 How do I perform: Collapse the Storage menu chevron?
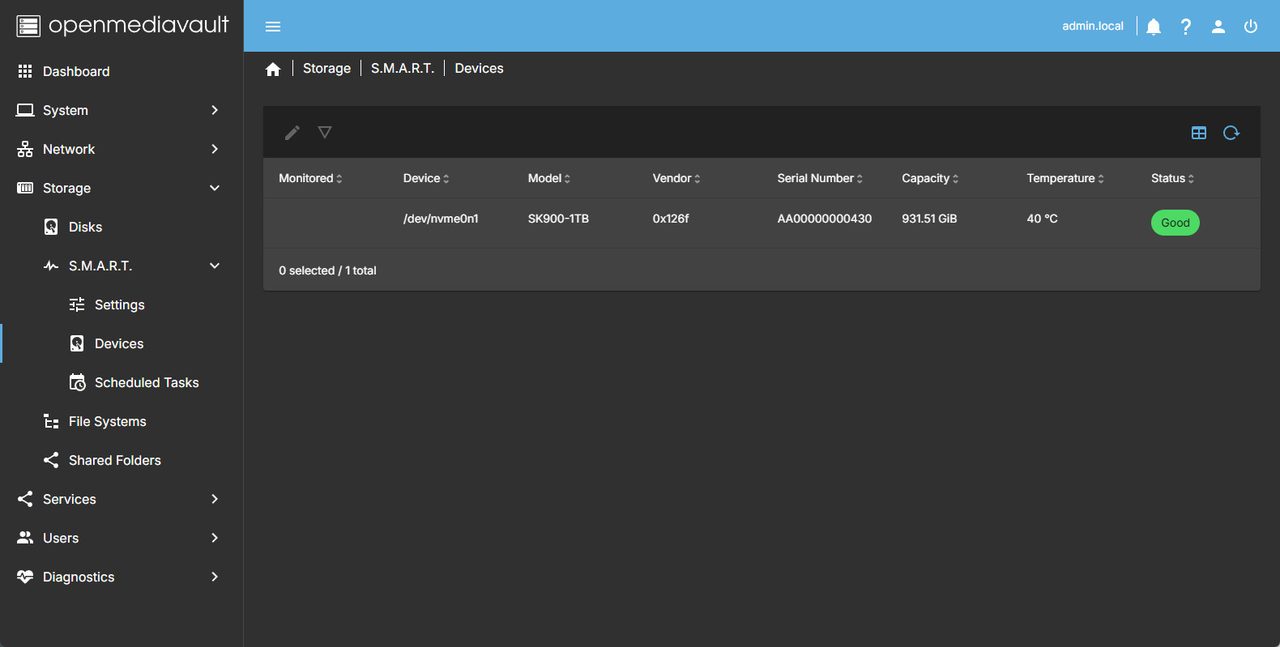214,188
